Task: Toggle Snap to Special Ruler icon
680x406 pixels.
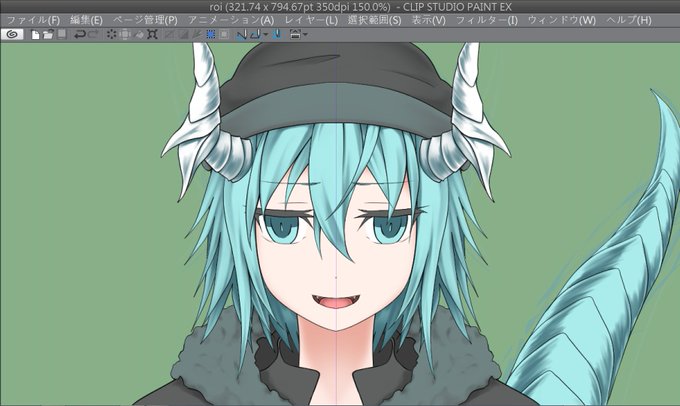Action: pos(256,34)
